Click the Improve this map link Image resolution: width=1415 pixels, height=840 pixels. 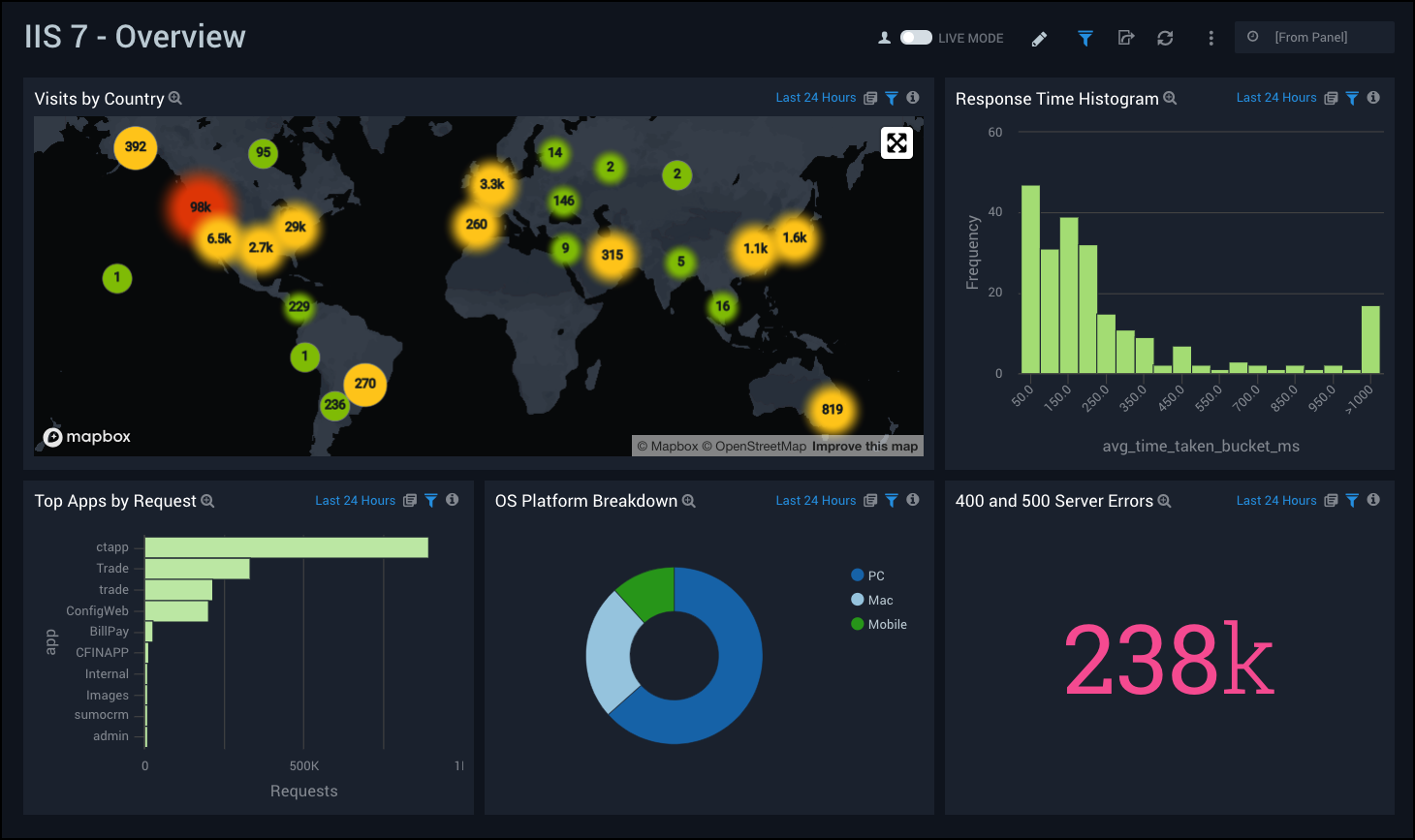[x=865, y=447]
